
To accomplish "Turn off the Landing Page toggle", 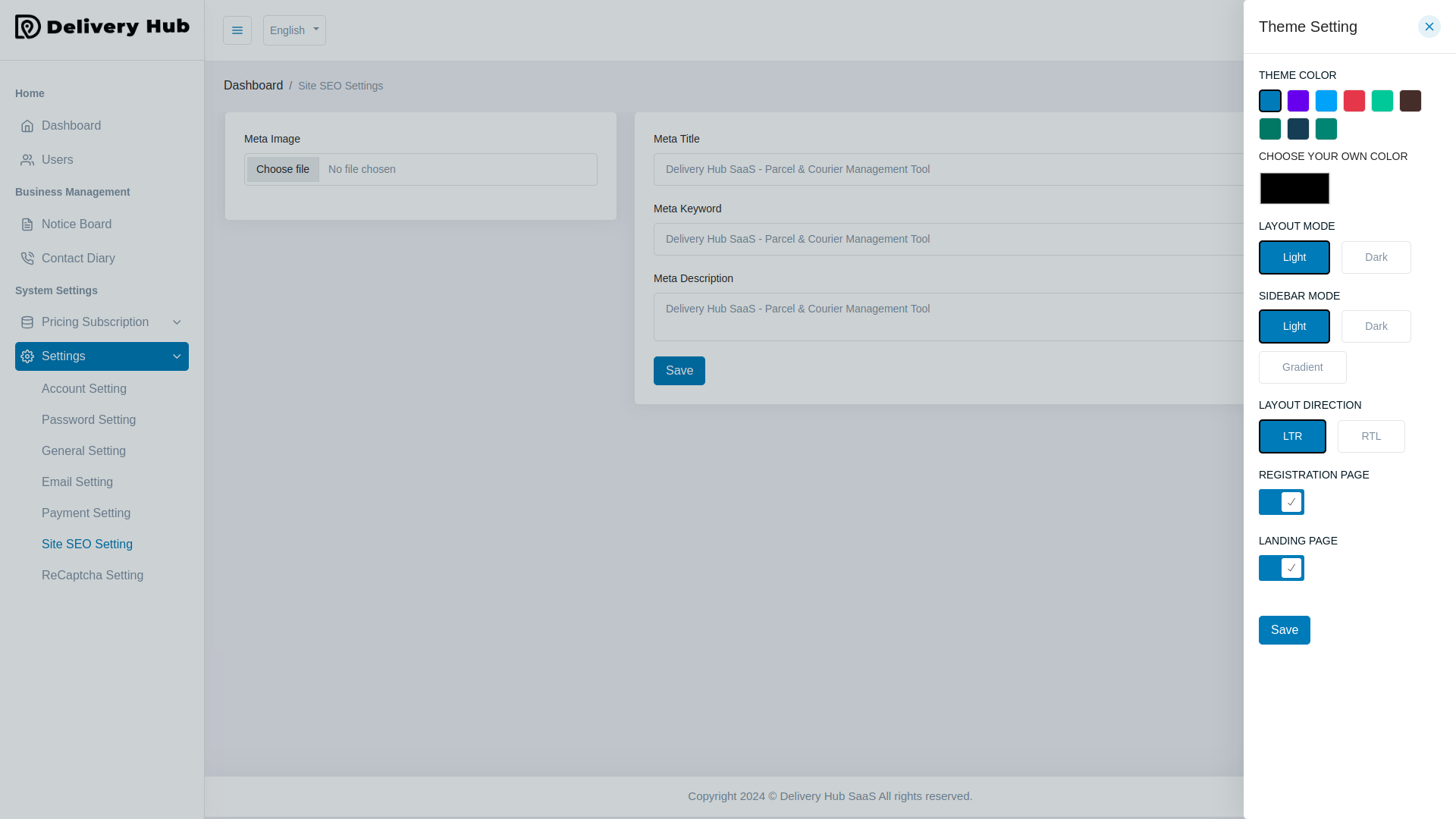I will coord(1281,567).
